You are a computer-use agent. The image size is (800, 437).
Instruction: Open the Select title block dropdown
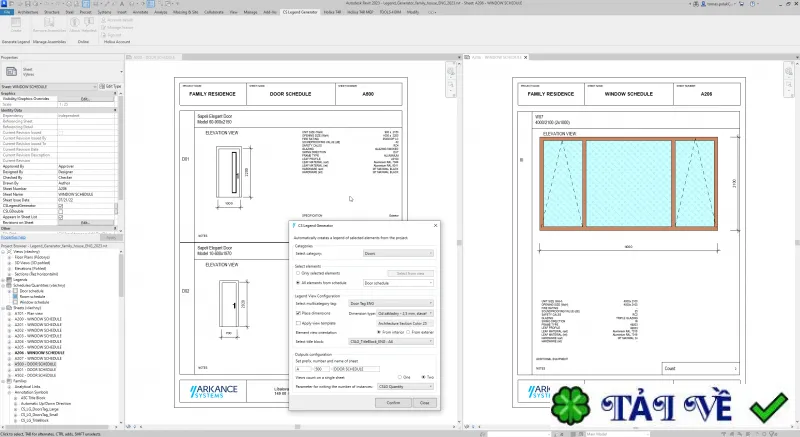[391, 342]
